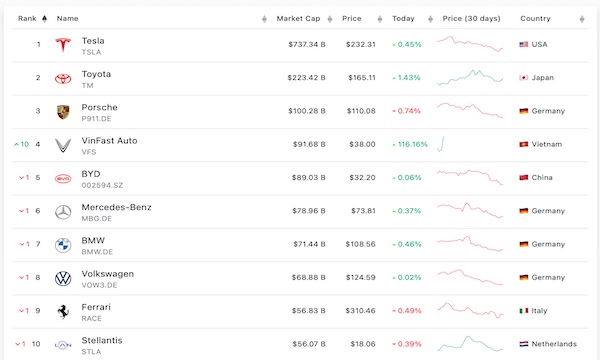
Task: Click the BYD logo icon
Action: (x=63, y=179)
